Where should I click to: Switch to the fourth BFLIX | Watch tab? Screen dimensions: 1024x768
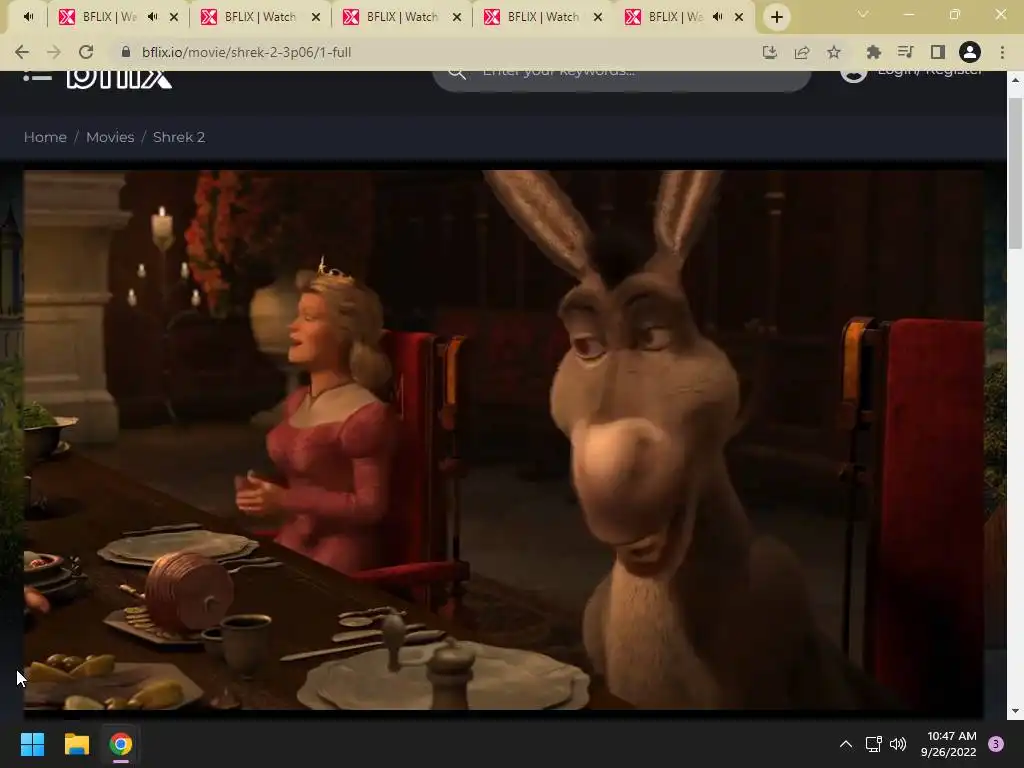coord(401,17)
